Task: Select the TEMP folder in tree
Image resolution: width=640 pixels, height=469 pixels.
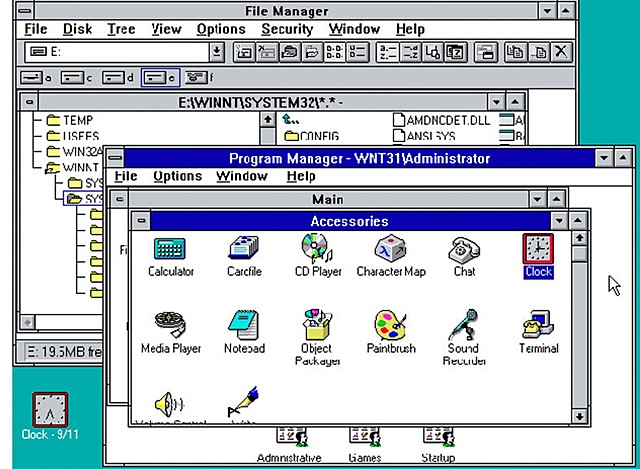Action: [x=70, y=120]
